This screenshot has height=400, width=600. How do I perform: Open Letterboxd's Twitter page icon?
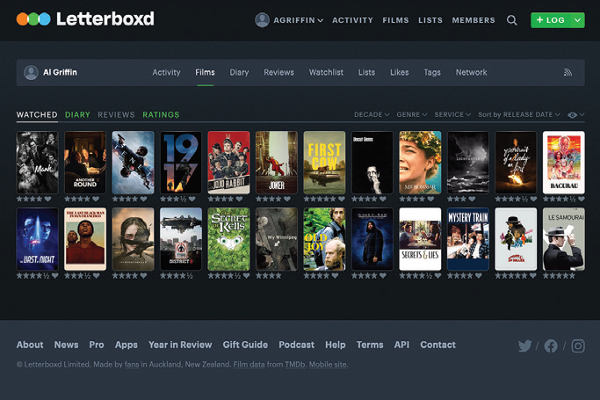[x=525, y=346]
